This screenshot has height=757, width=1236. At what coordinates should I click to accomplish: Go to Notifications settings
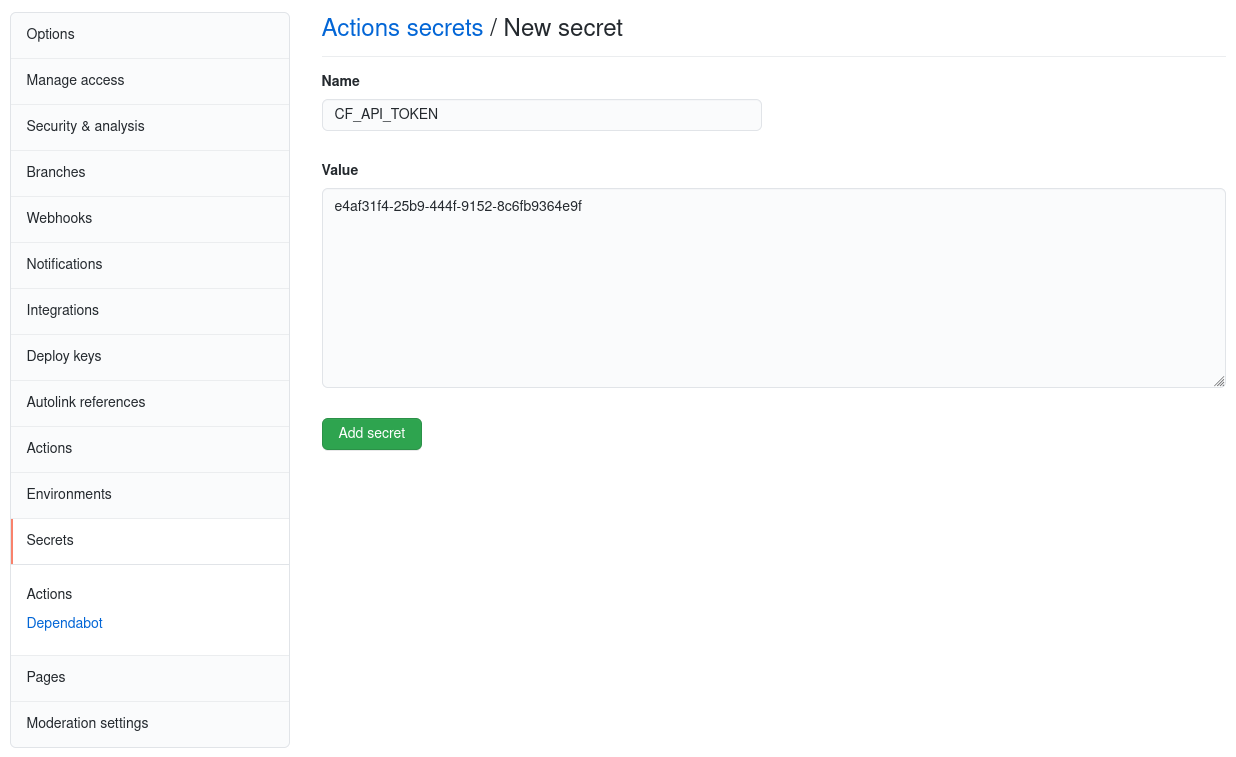(64, 264)
